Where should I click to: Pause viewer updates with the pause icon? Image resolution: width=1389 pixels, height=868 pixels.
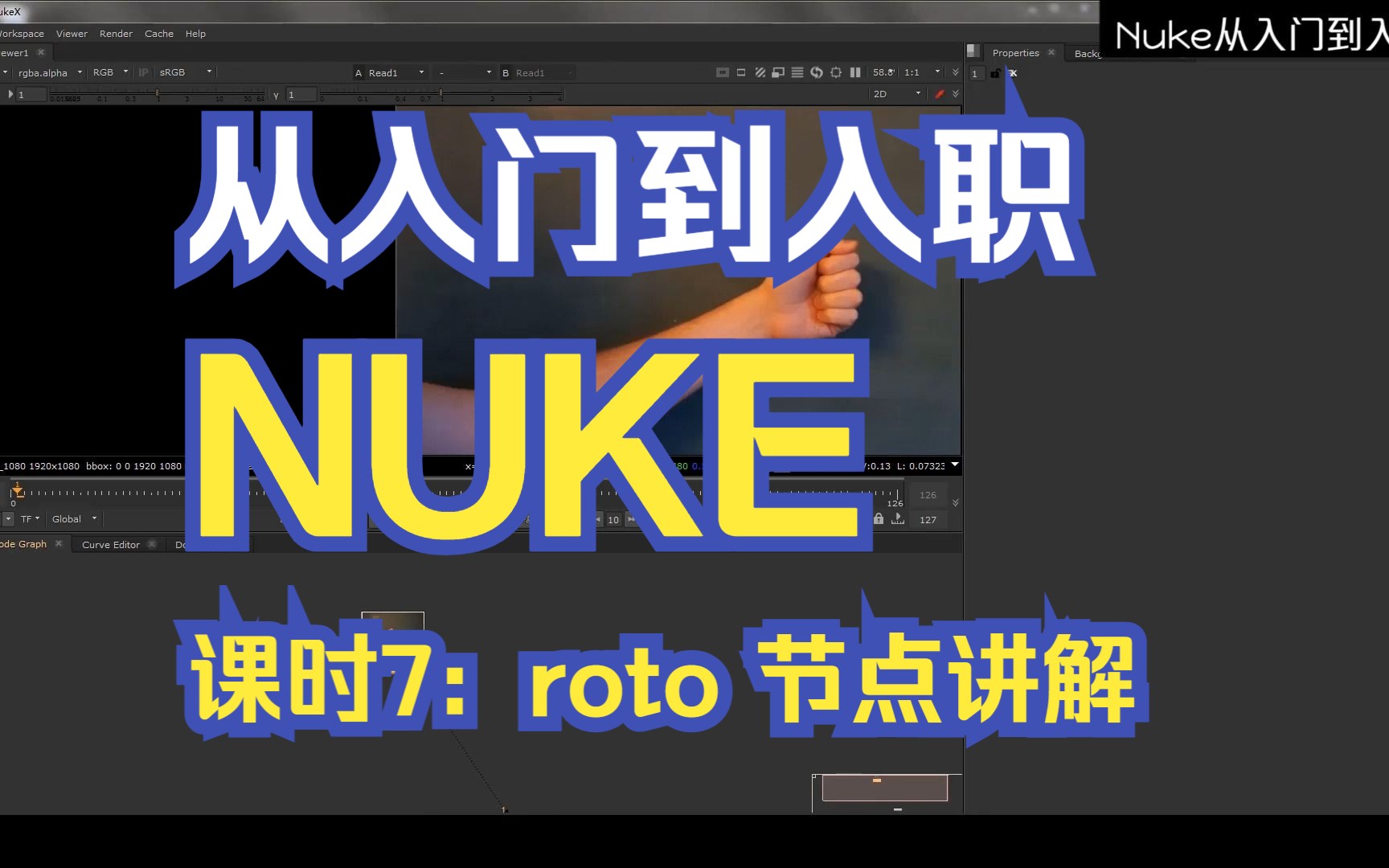(x=855, y=72)
